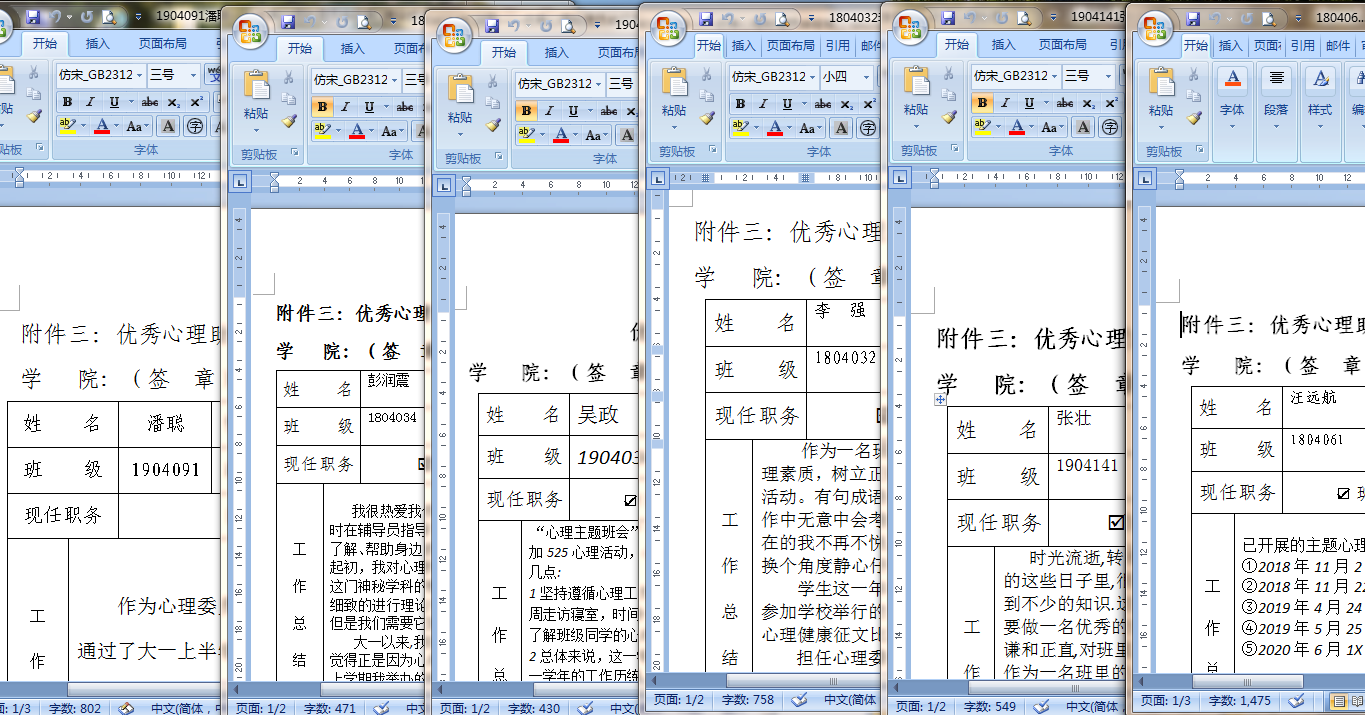Click 粘贴 label button in 张壮 window
Screen dimensions: 1365x715
(917, 110)
